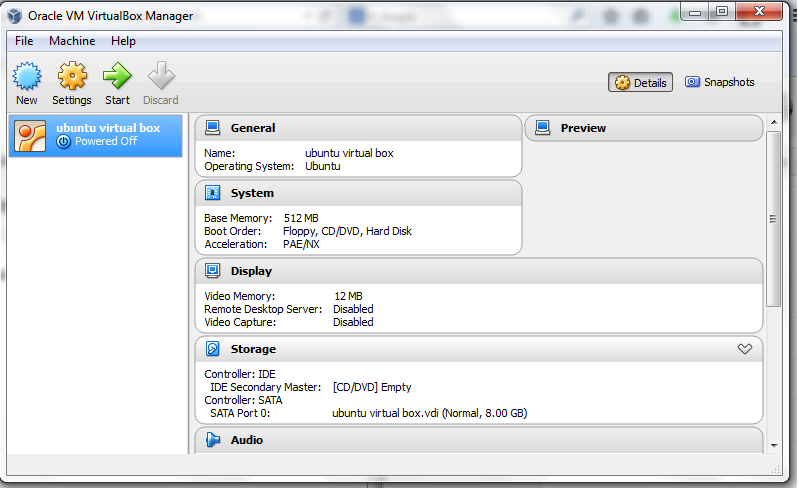
Task: Minimize the VirtualBox Manager window
Action: click(x=695, y=12)
